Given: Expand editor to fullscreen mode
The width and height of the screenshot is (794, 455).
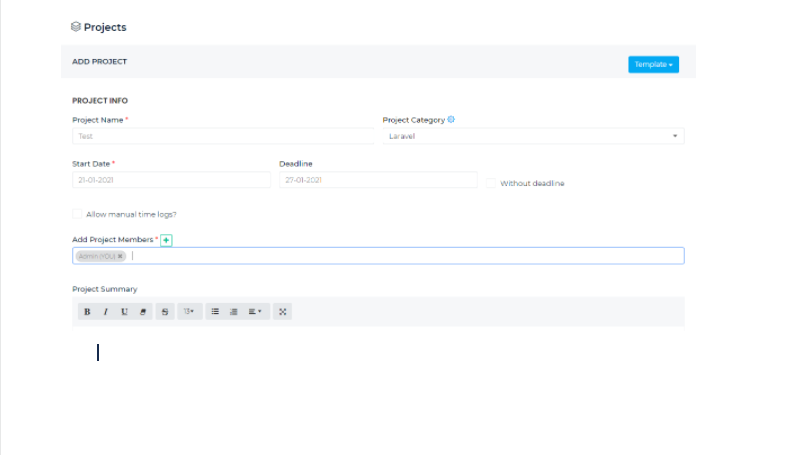Looking at the screenshot, I should 283,312.
